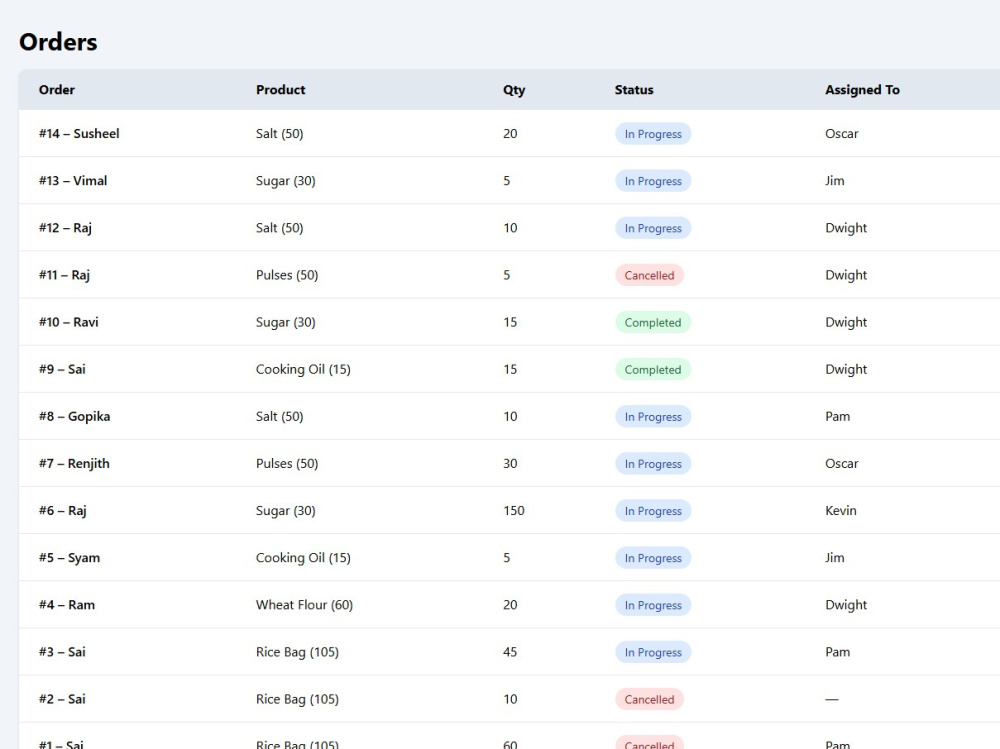Select order #8 – Gopika
The height and width of the screenshot is (749, 1000).
(74, 417)
